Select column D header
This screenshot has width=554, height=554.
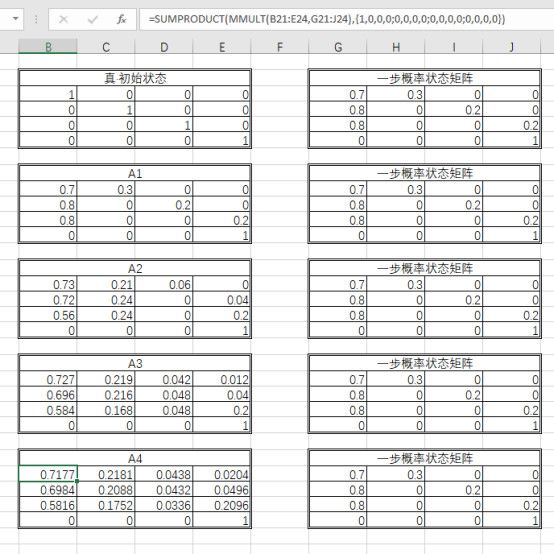[164, 47]
